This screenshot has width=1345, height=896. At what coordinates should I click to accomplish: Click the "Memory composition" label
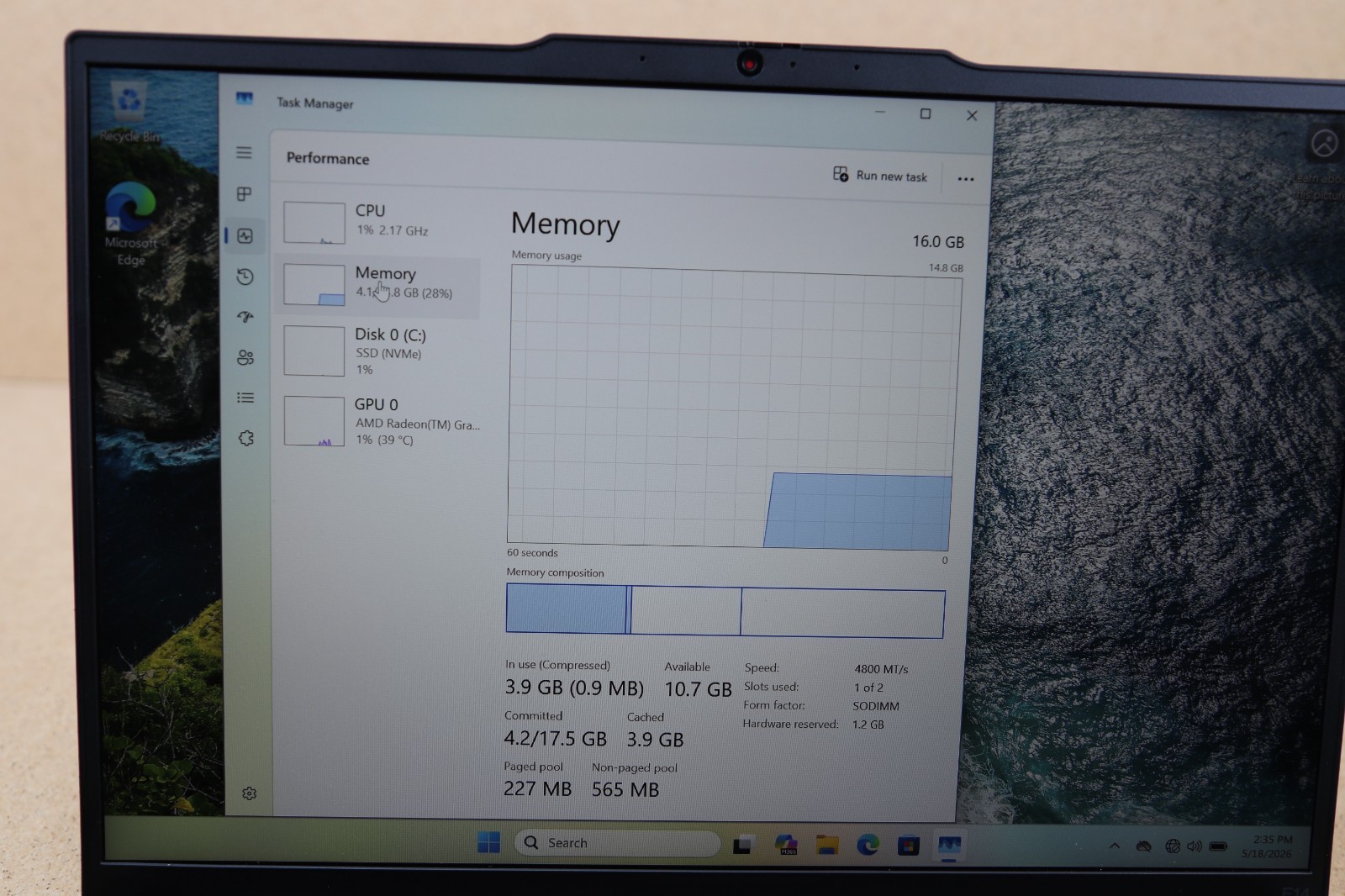click(x=555, y=573)
